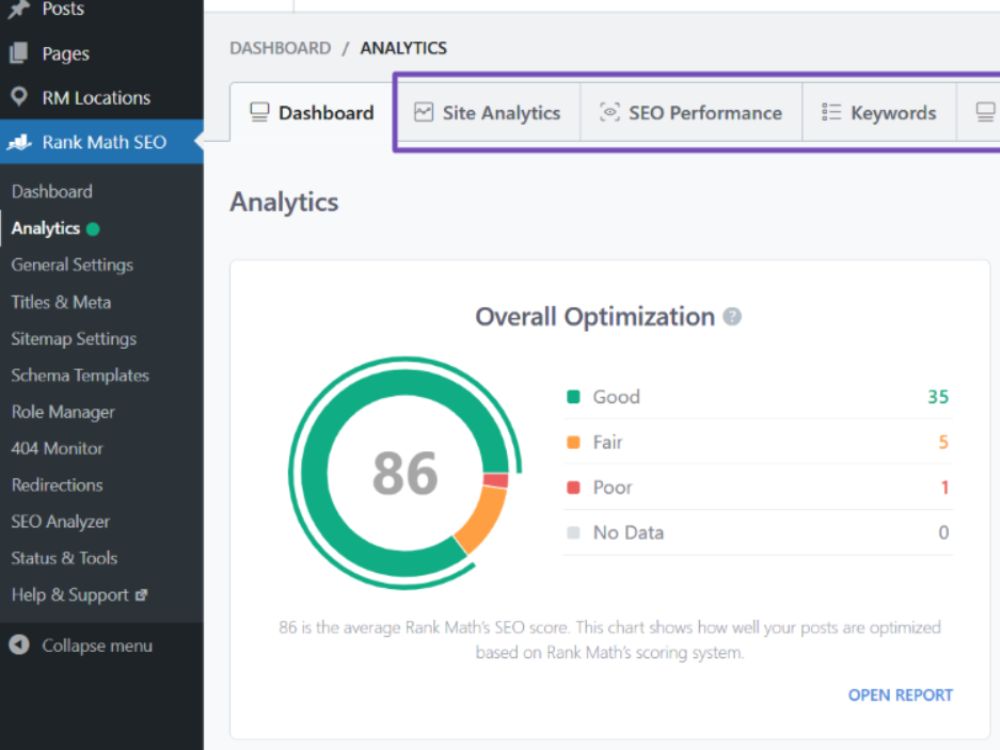Screen dimensions: 1000x750
Task: Click the Pages icon in sidebar
Action: [x=19, y=53]
